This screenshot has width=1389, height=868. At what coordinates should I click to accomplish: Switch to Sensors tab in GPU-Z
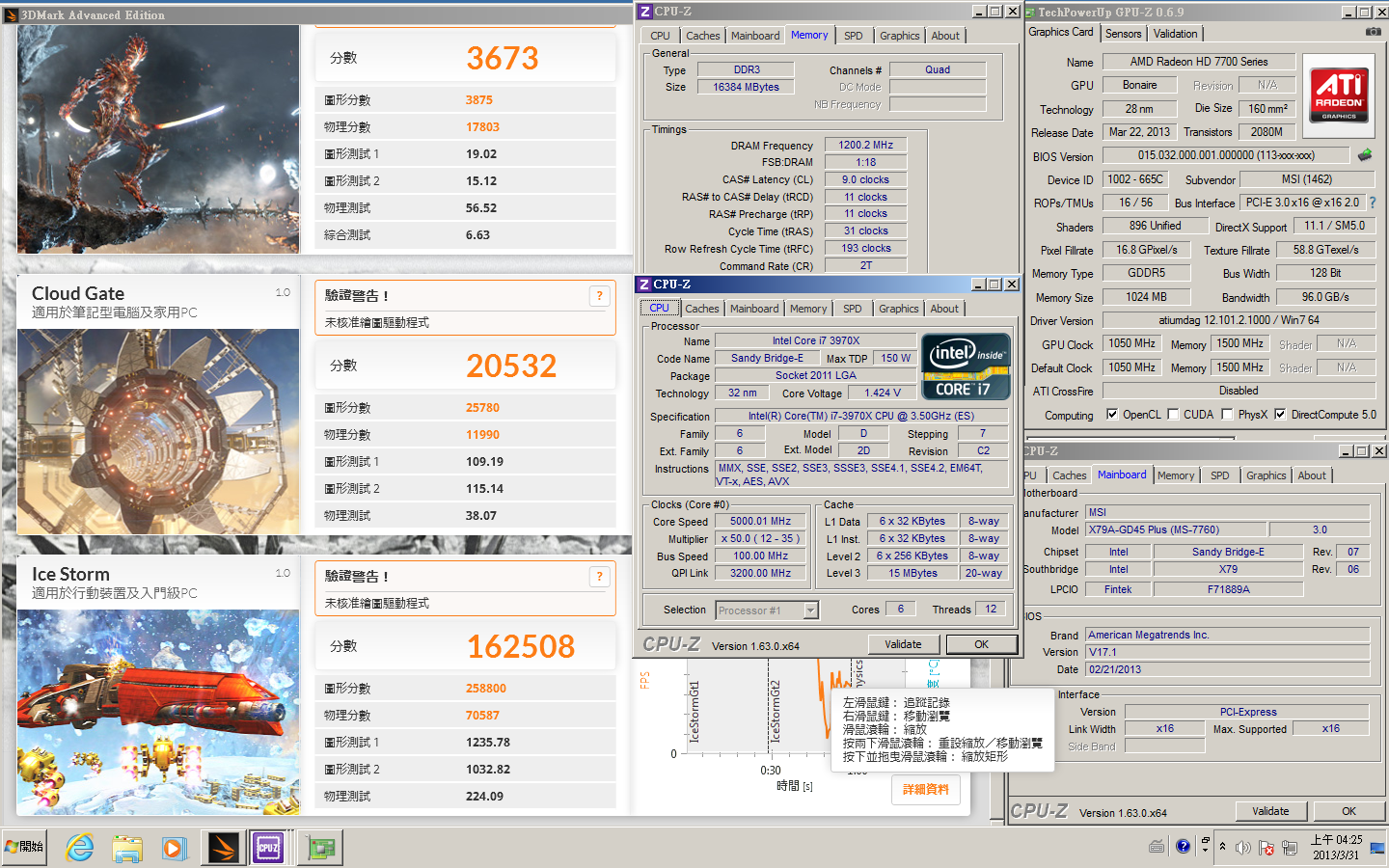tap(1124, 34)
